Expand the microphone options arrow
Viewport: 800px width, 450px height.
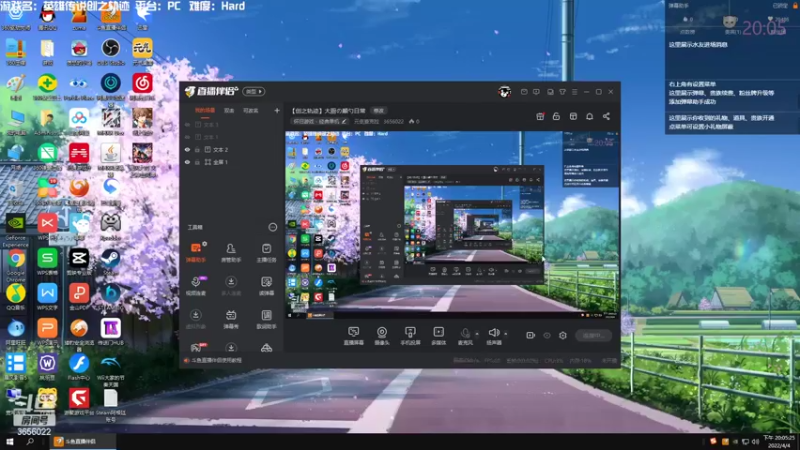pyautogui.click(x=477, y=334)
